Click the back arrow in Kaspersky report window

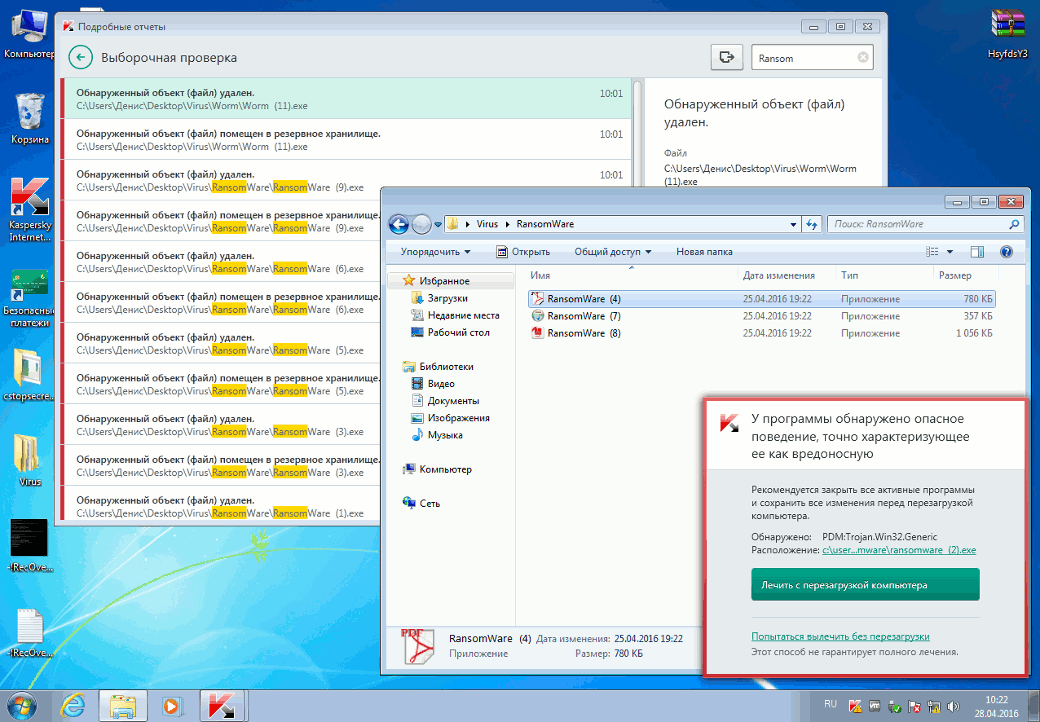coord(80,58)
